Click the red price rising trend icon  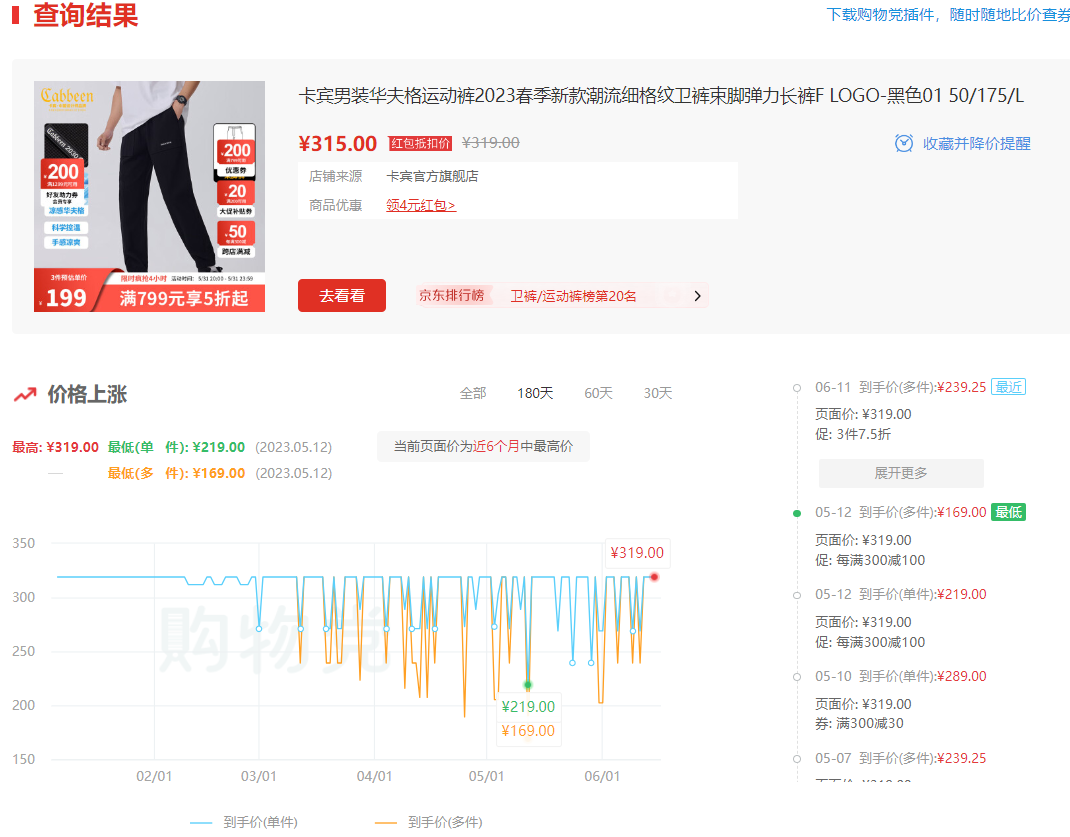pos(25,394)
